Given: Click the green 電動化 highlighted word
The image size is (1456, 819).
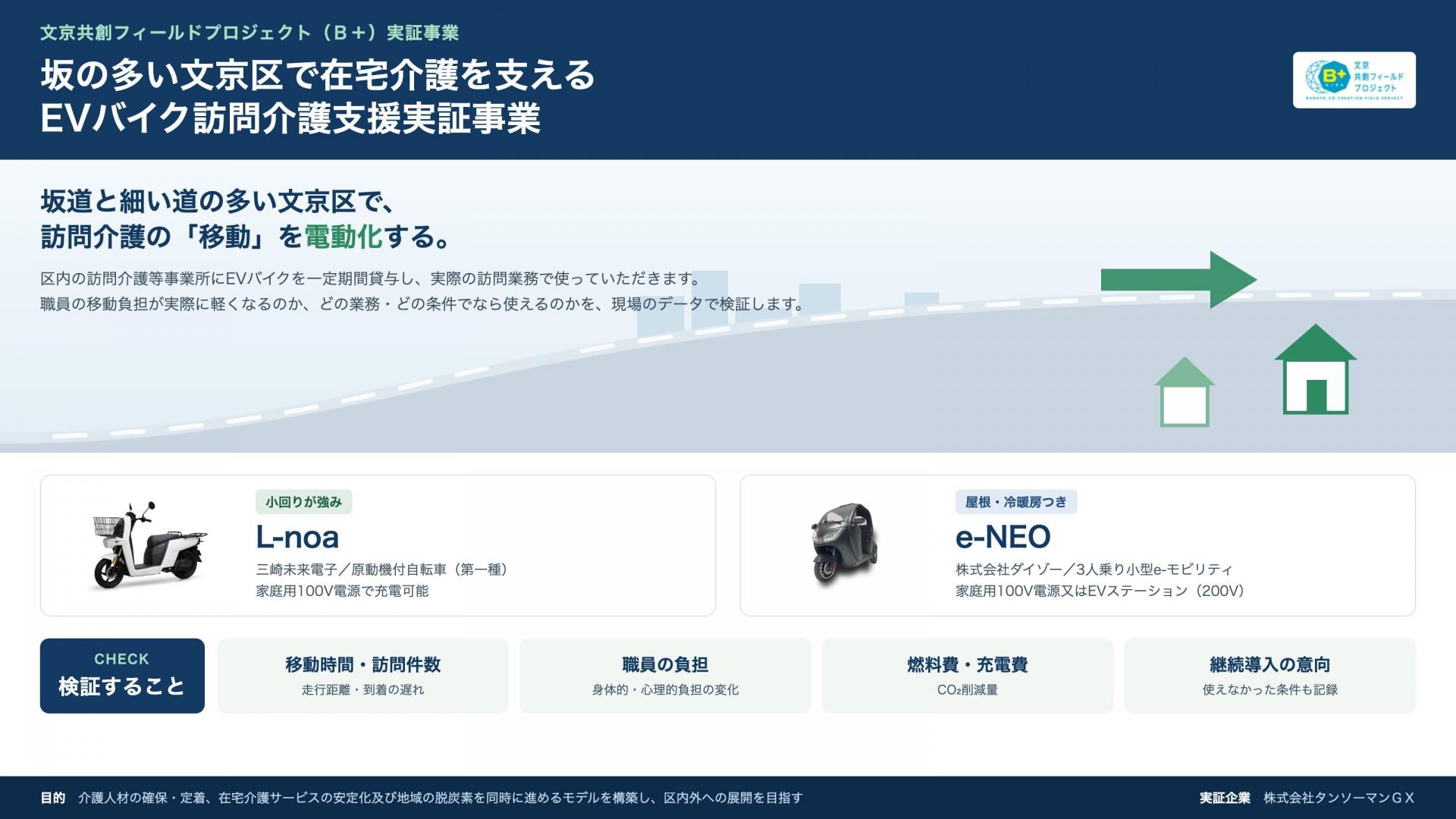Looking at the screenshot, I should [x=343, y=237].
